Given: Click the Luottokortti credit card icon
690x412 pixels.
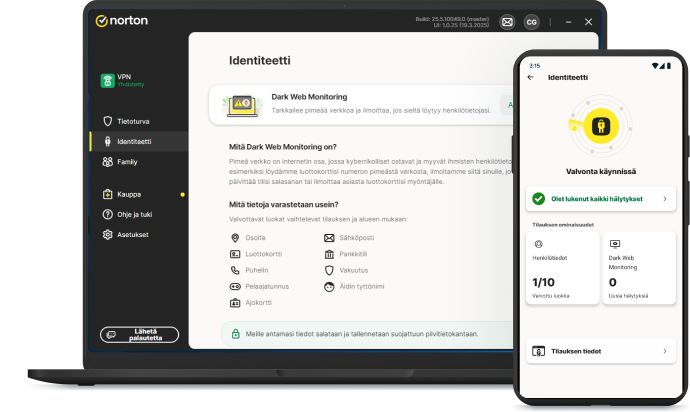Looking at the screenshot, I should point(235,254).
